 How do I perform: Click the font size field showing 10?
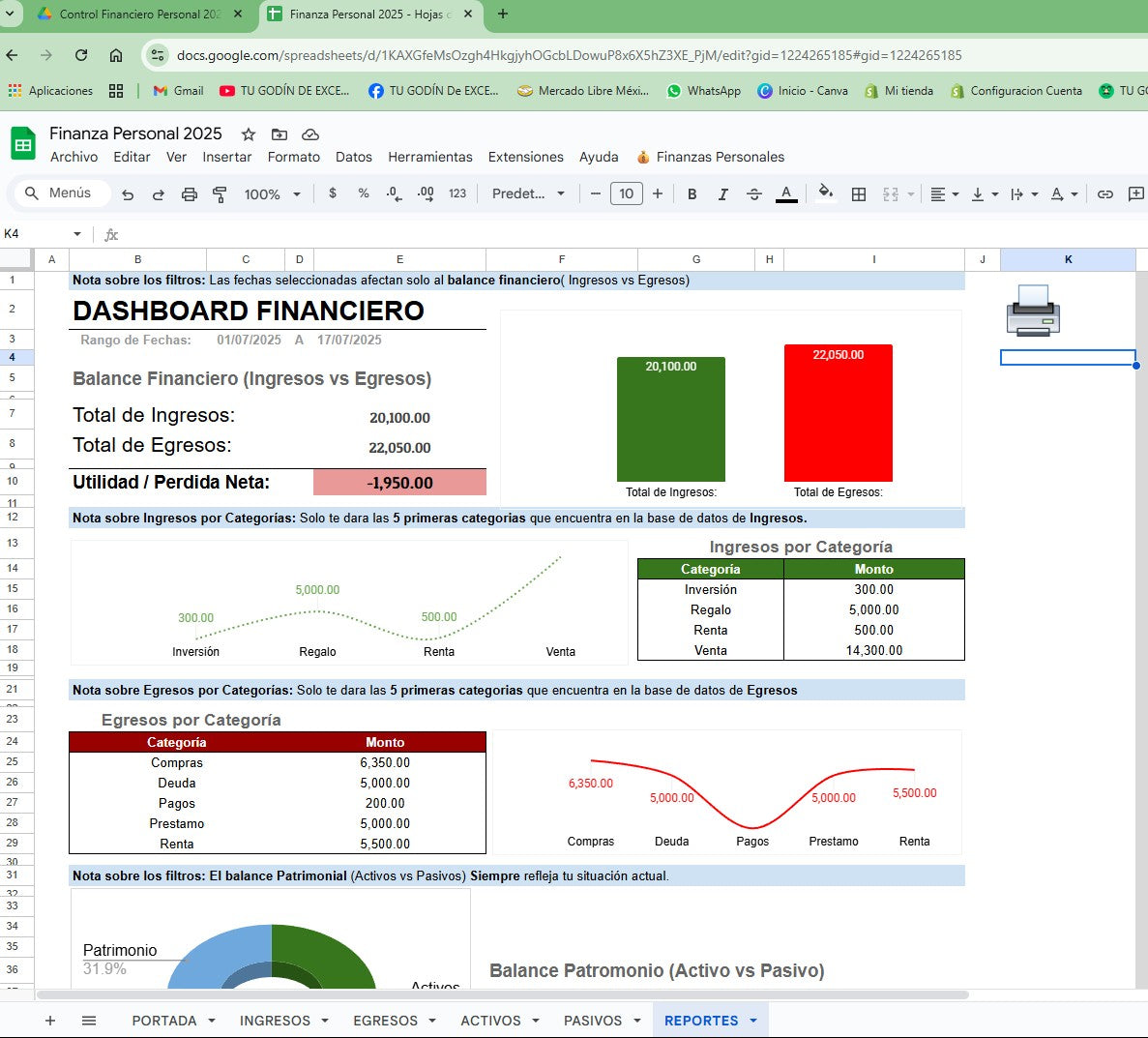point(626,193)
